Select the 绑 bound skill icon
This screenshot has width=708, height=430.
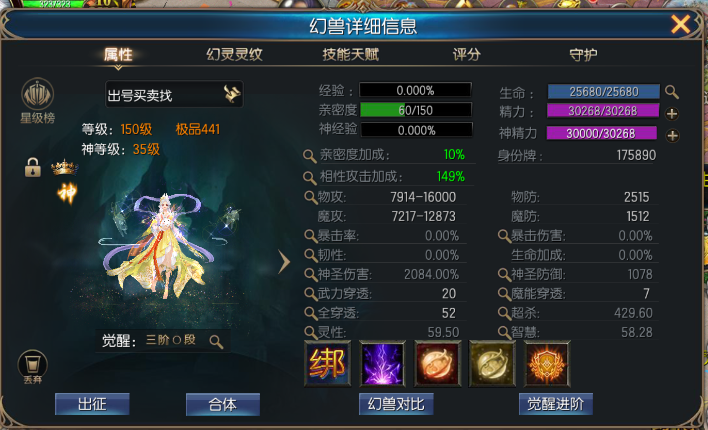tap(327, 364)
